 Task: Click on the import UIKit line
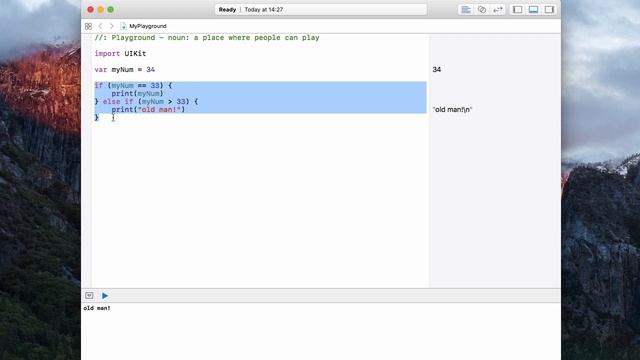[x=120, y=53]
